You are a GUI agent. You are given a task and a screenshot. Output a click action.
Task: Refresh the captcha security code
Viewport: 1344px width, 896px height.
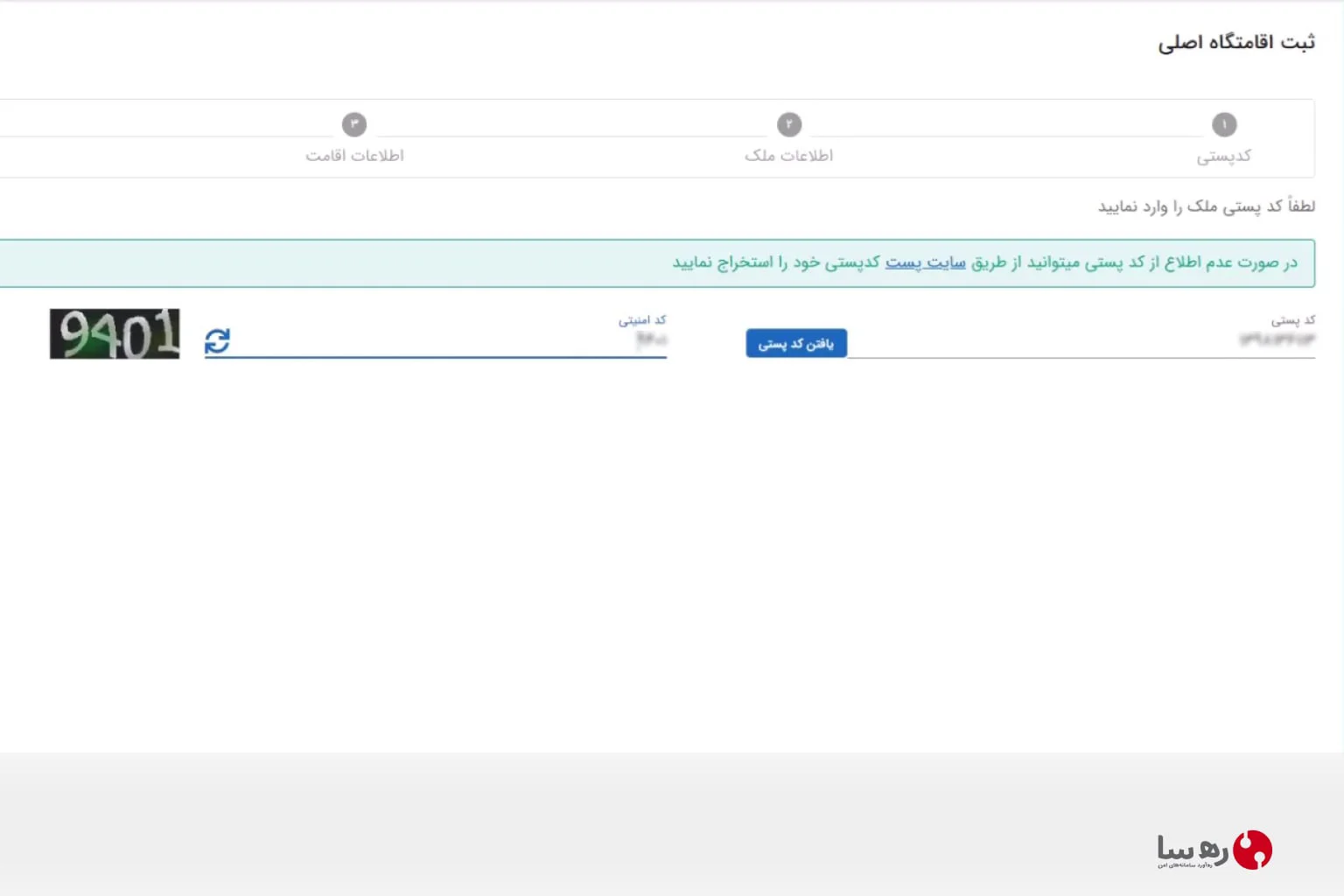[217, 341]
